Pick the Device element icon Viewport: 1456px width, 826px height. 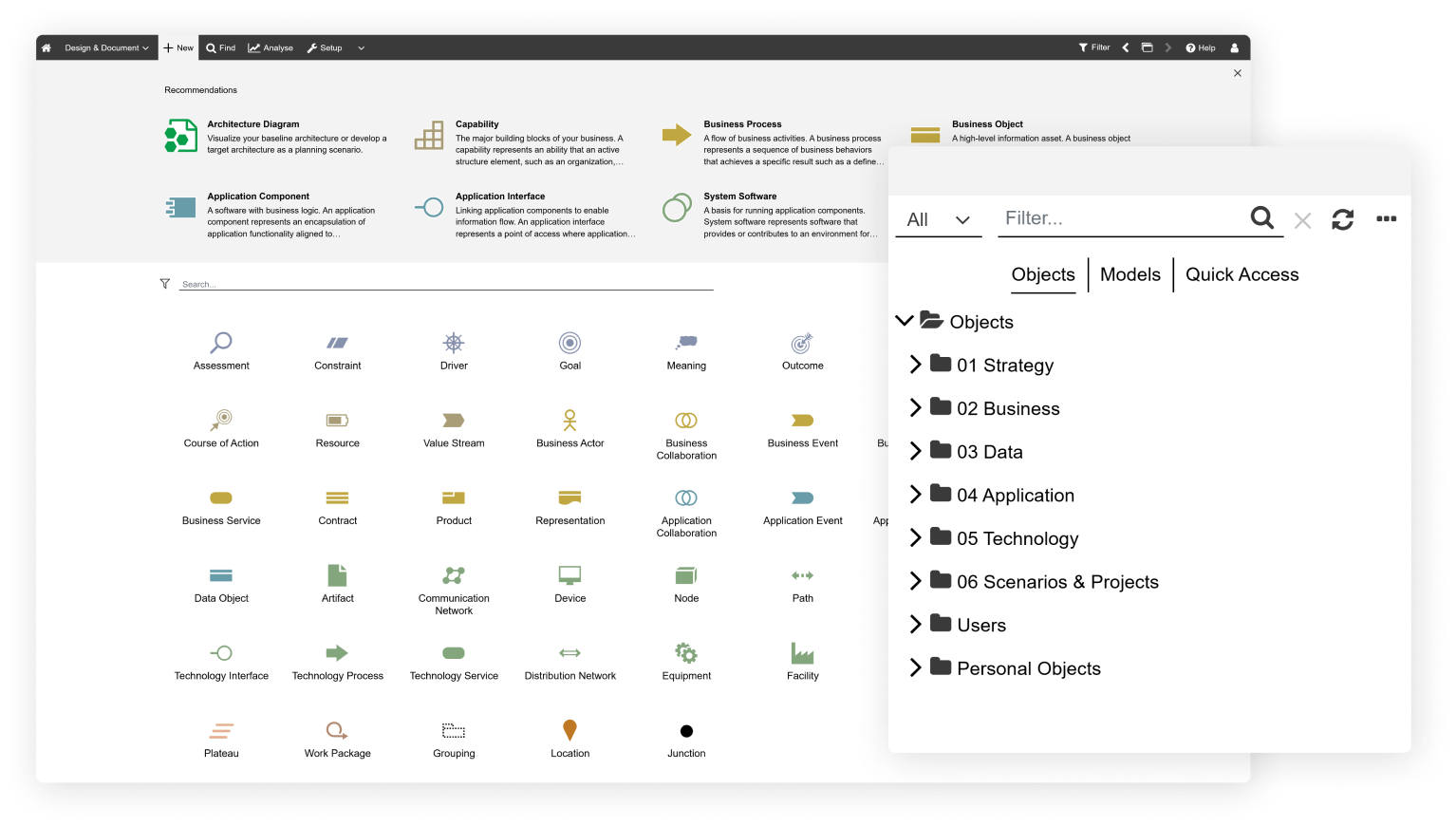[x=569, y=575]
